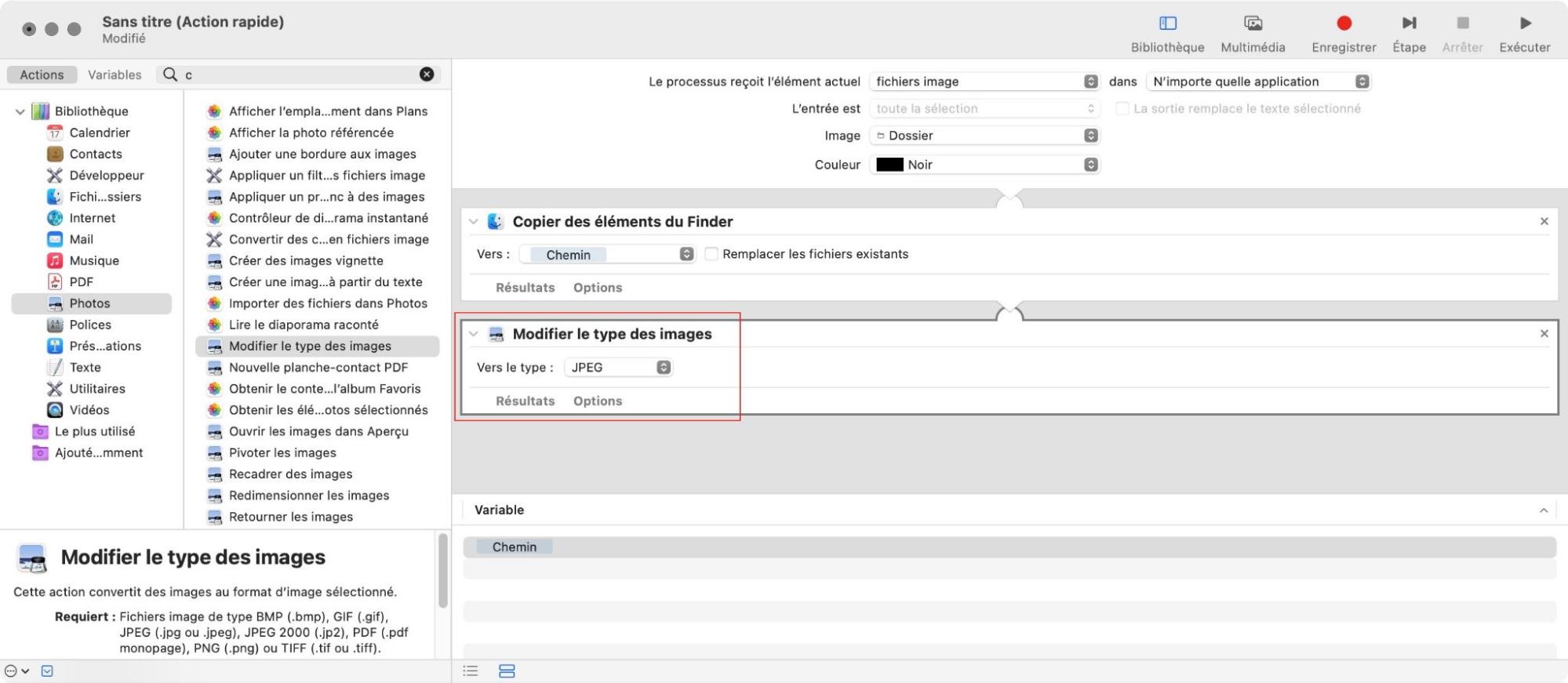Select action Nouvelle planche-contact PDF
Screen dimensions: 1568x683
317,367
